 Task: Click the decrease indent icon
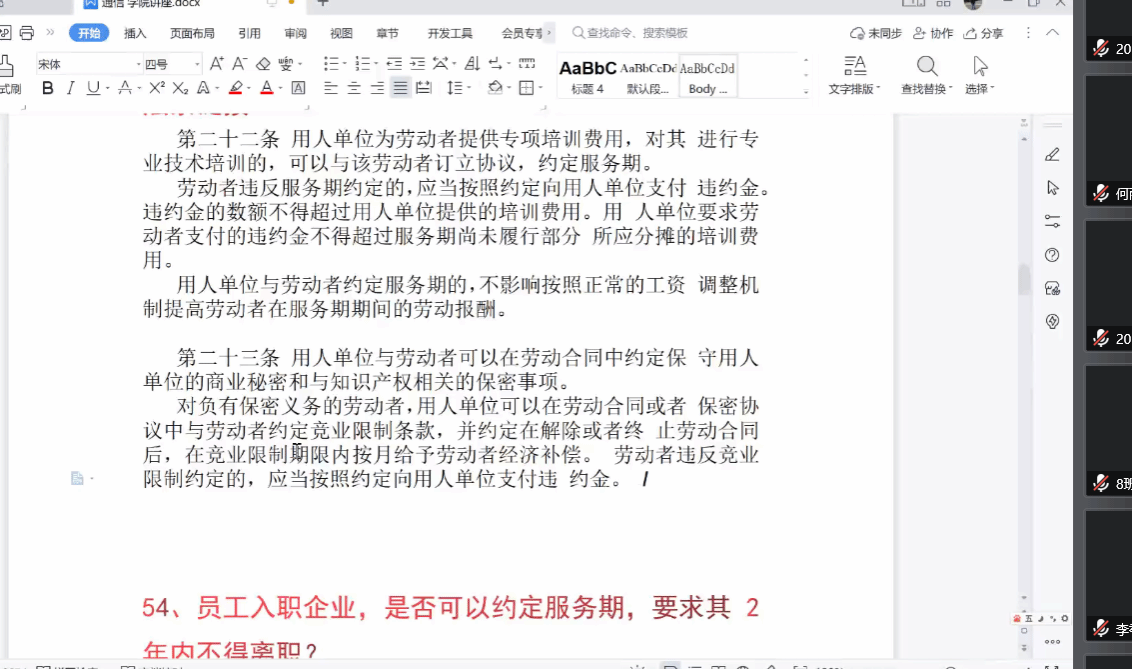point(393,64)
